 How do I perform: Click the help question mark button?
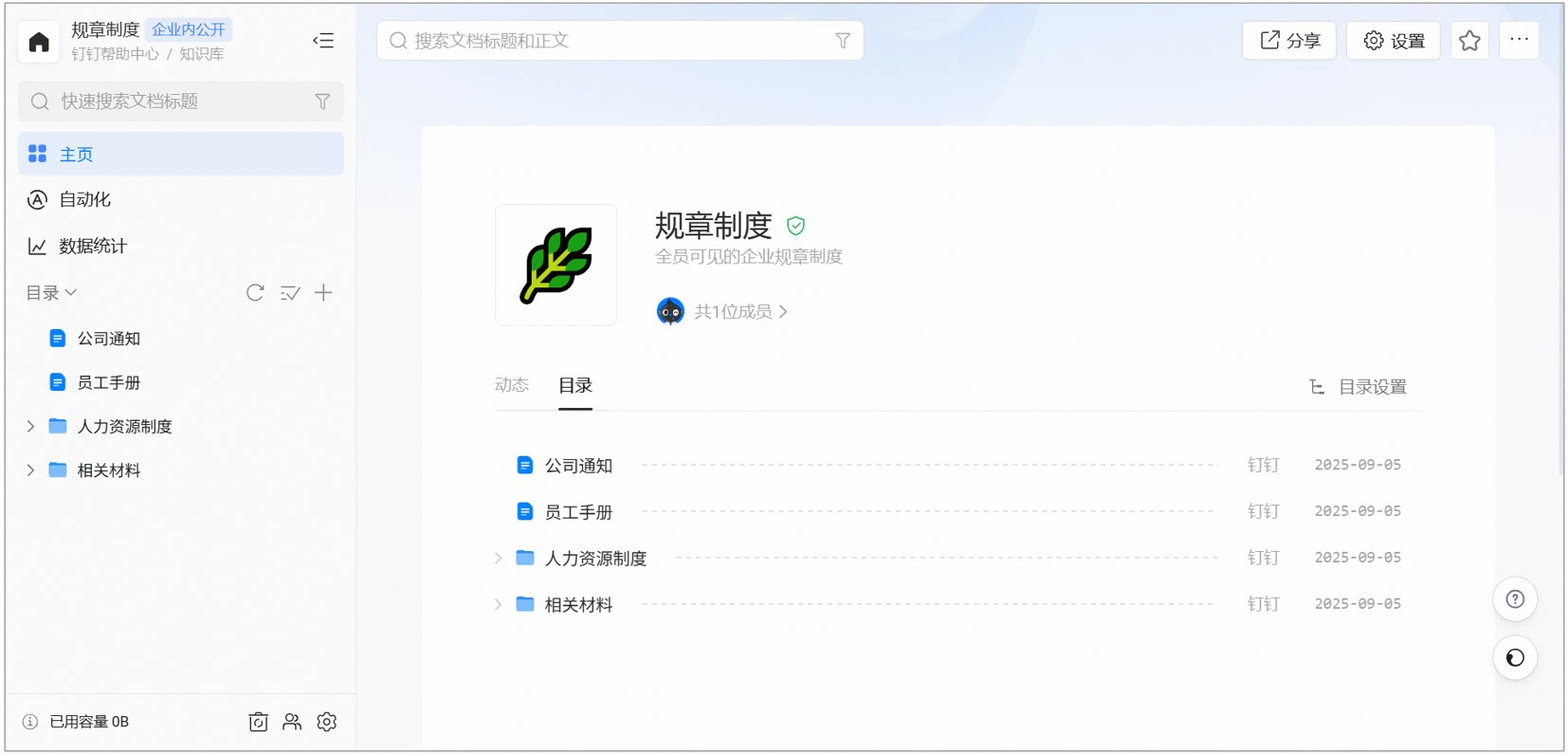[x=1515, y=599]
